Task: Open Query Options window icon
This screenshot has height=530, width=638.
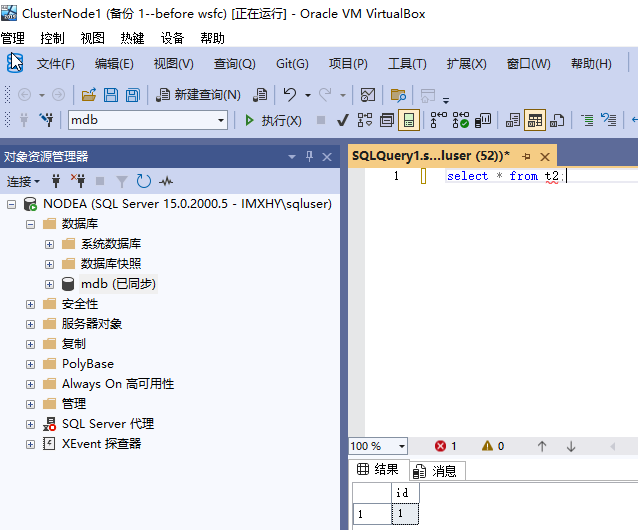Action: [x=387, y=120]
